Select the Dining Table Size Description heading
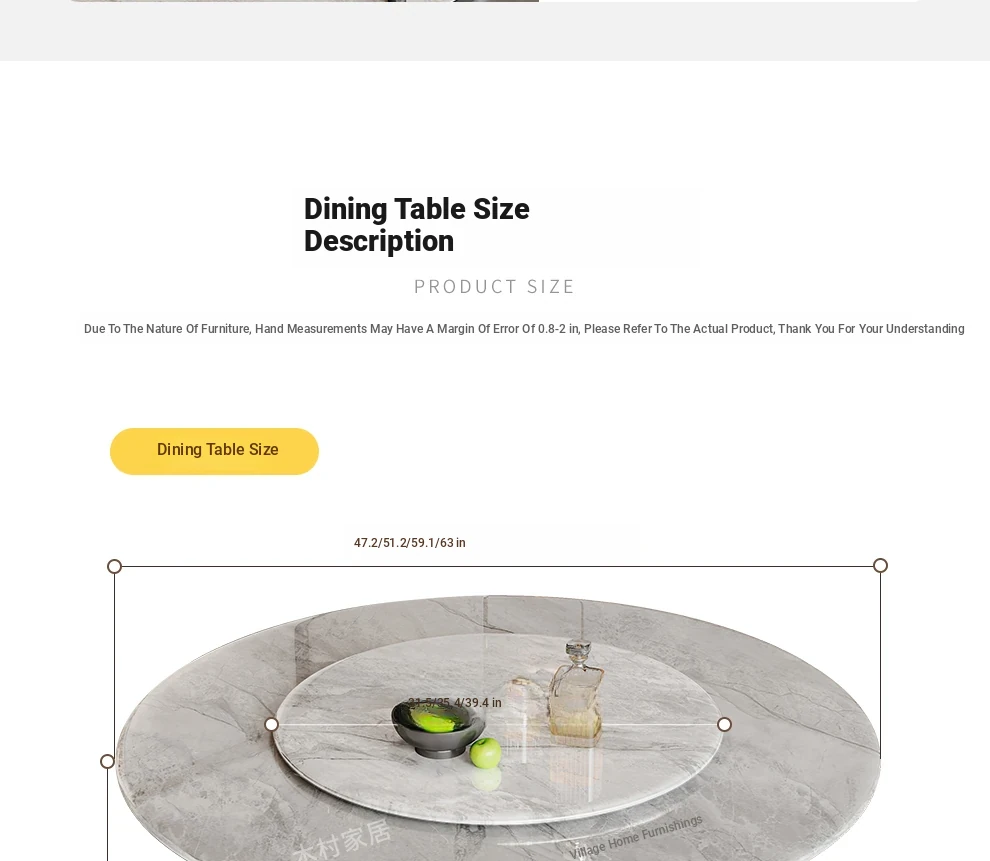The width and height of the screenshot is (990, 861). (417, 225)
